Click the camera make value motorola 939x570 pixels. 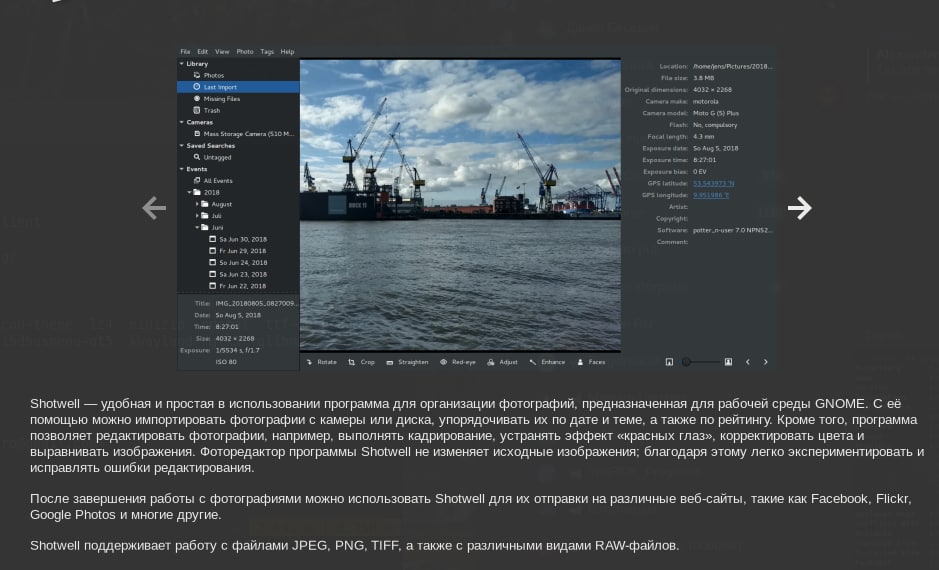tap(705, 101)
